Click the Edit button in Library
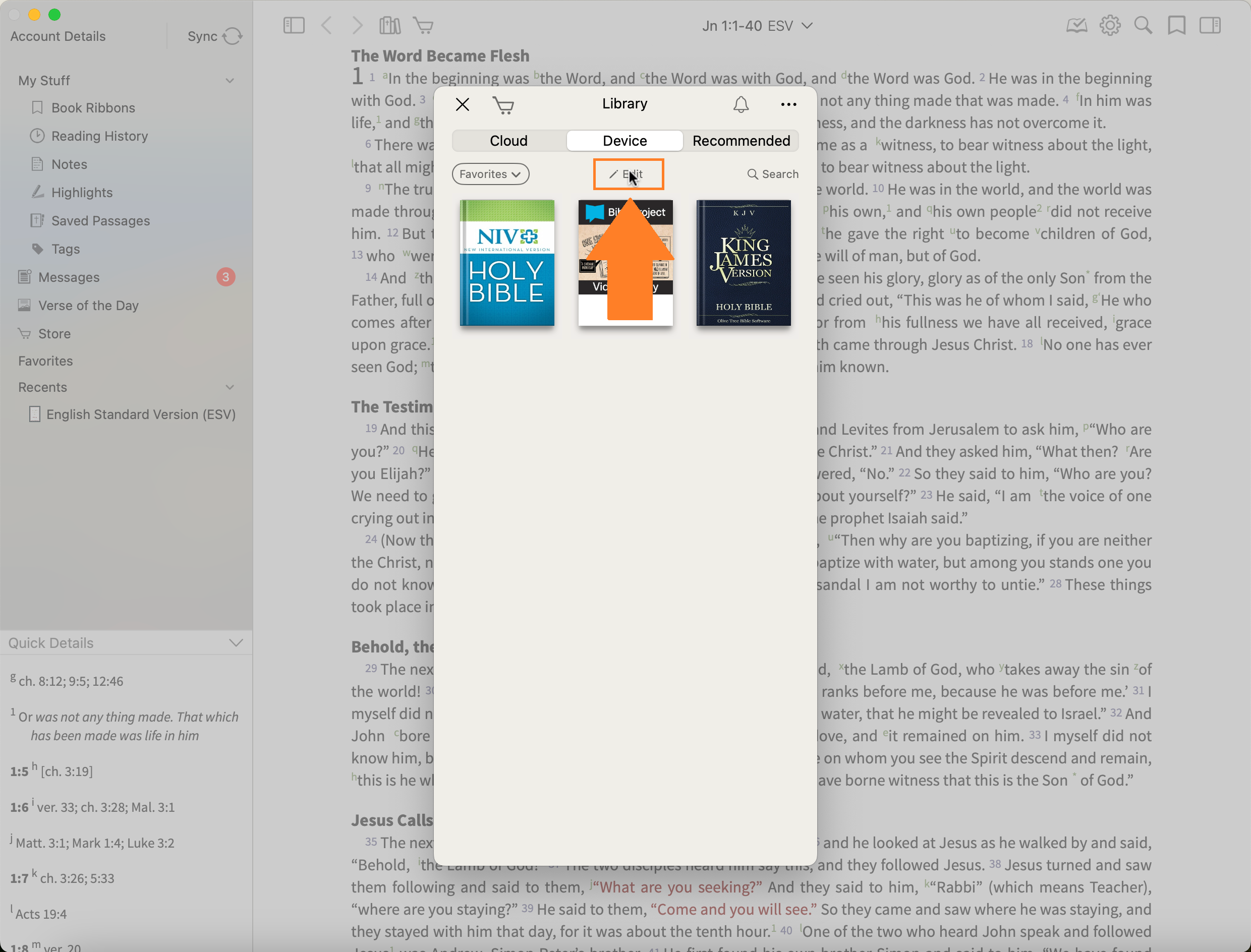The height and width of the screenshot is (952, 1251). pyautogui.click(x=628, y=174)
